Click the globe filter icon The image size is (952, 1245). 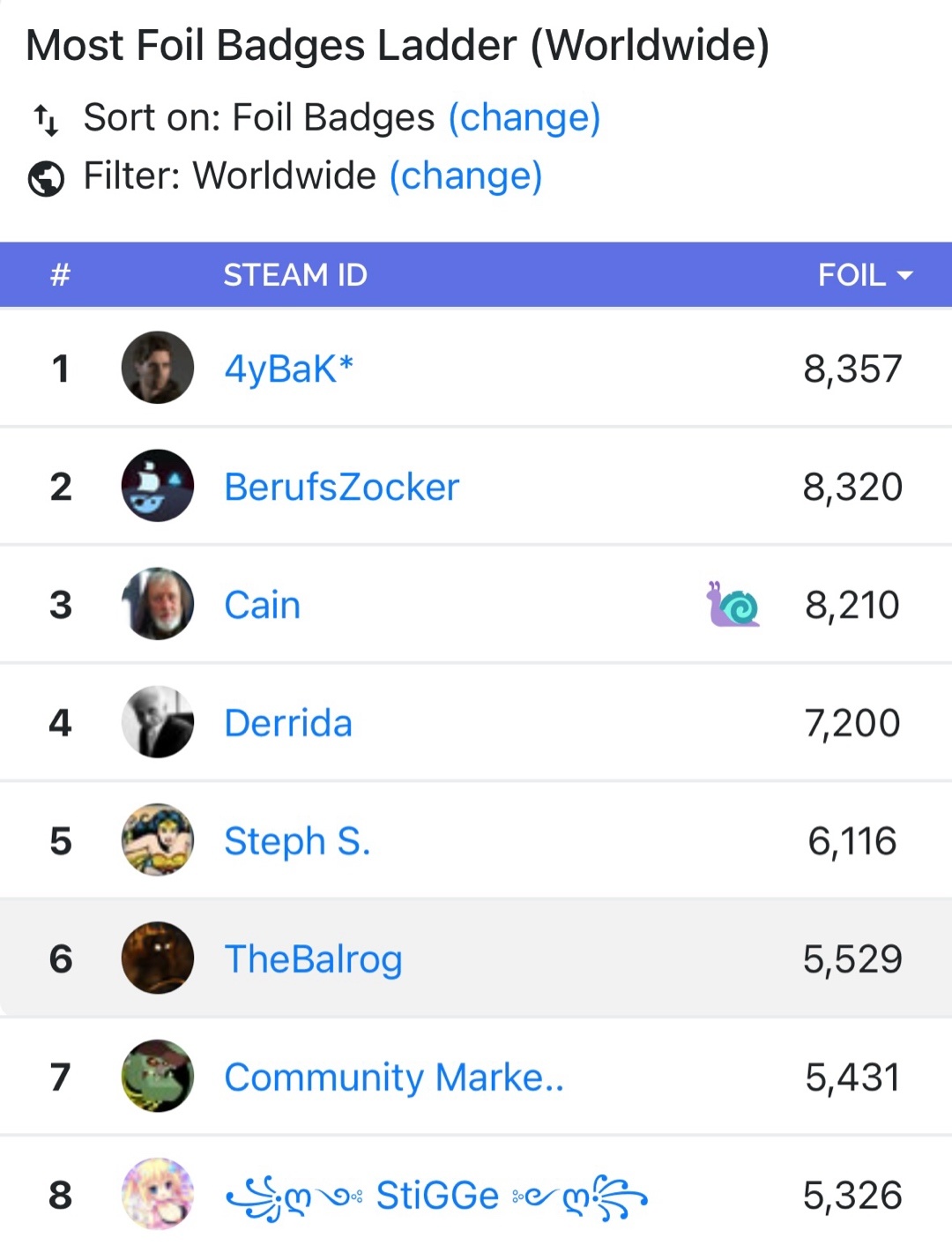coord(46,178)
